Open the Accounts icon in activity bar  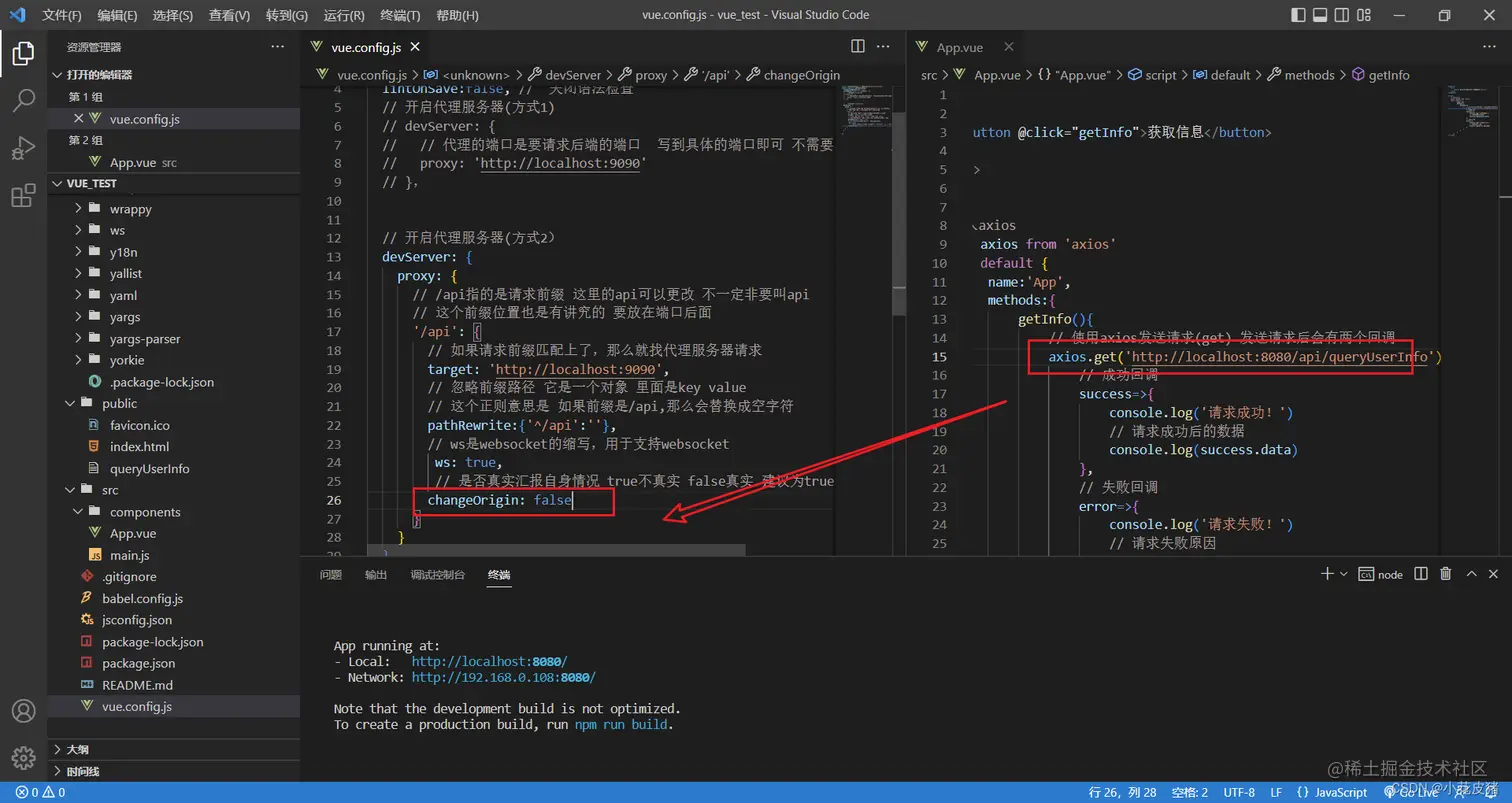click(23, 711)
